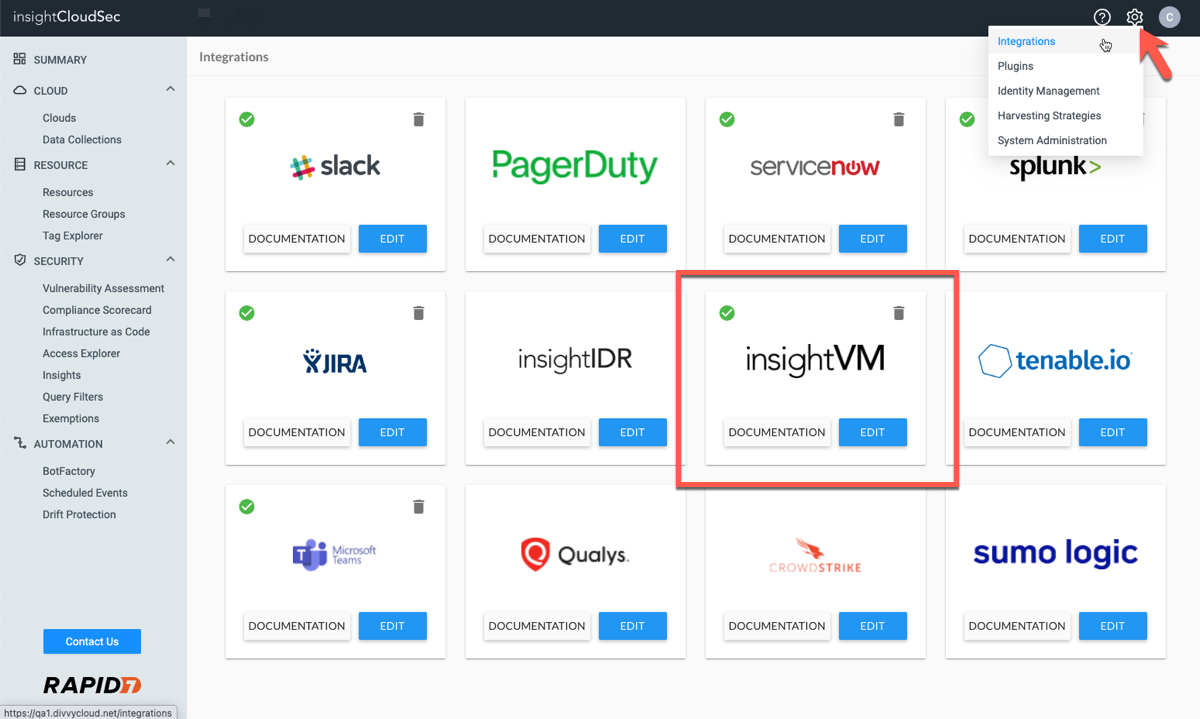Open Drift Protection page

79,515
